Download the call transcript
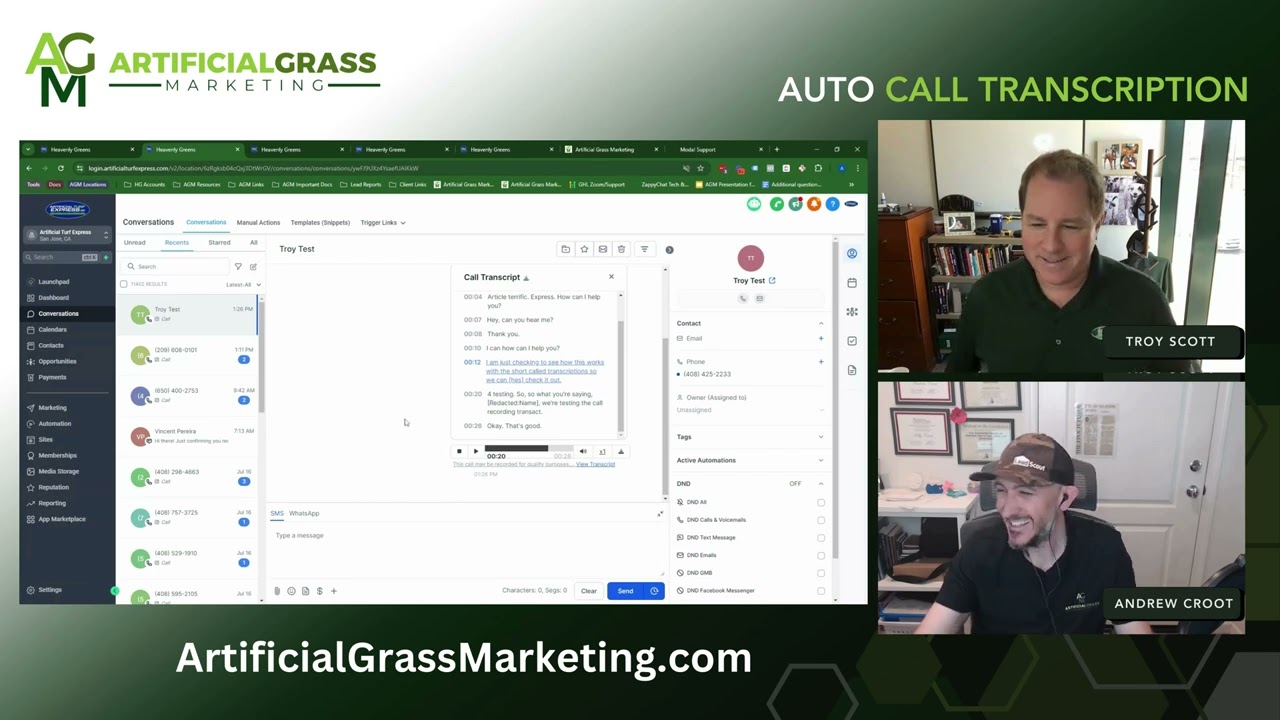1280x720 pixels. click(x=526, y=278)
